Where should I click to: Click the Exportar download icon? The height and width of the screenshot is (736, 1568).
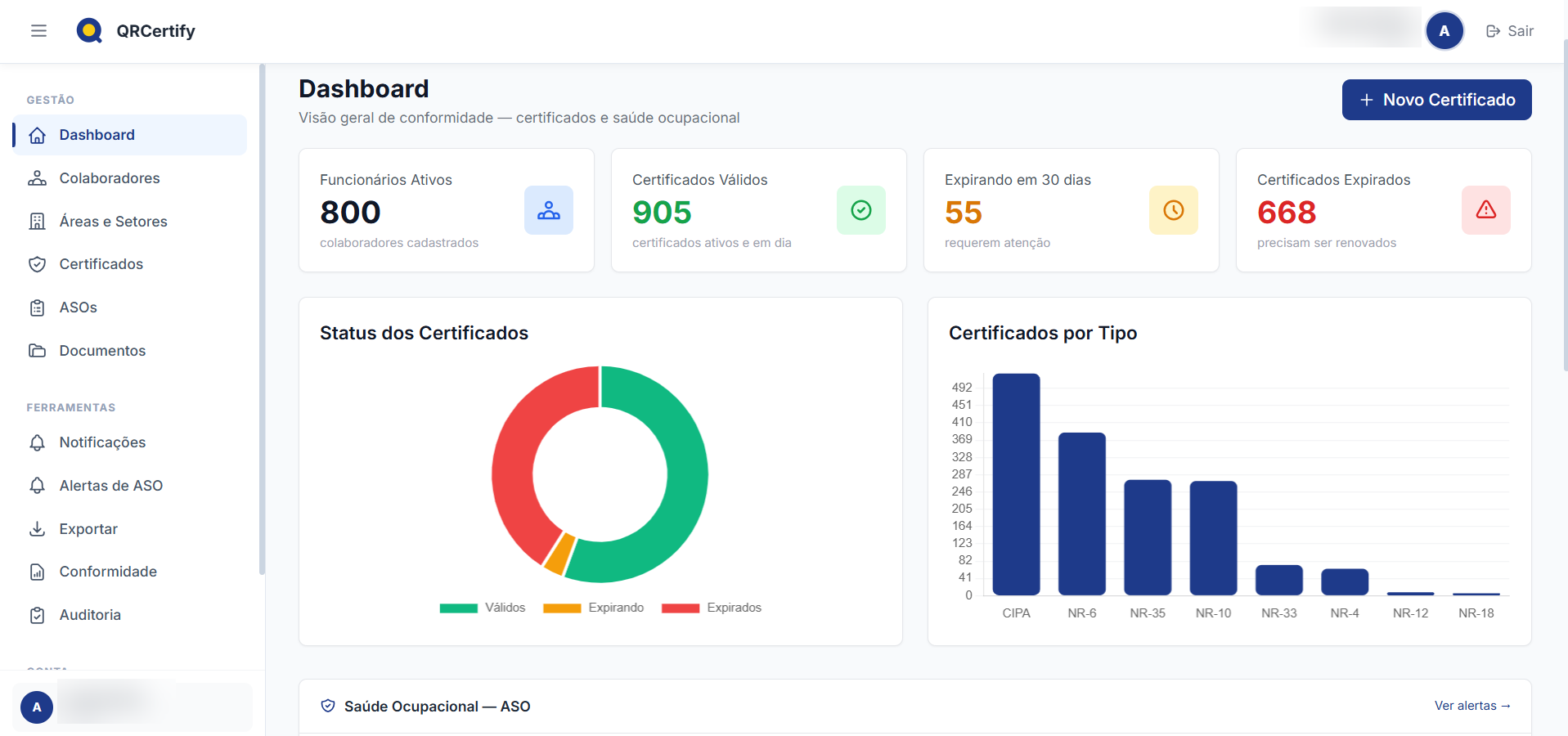coord(38,529)
